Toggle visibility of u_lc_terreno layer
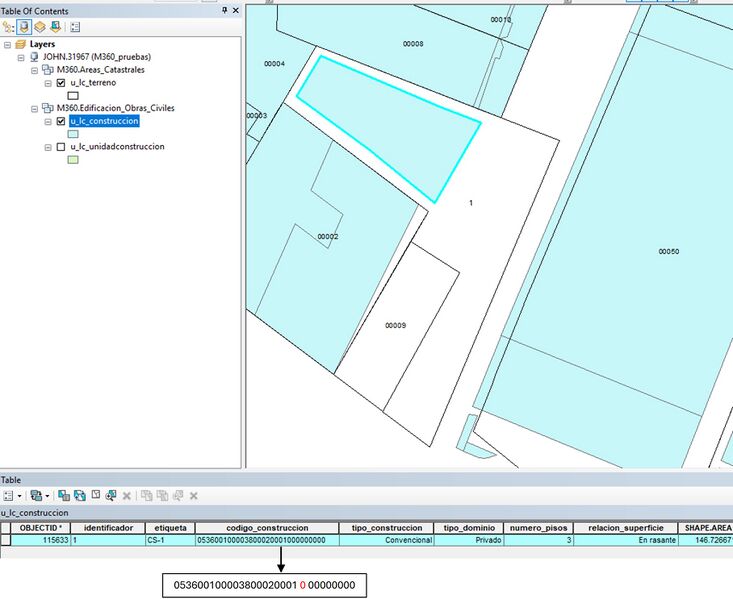Screen dimensions: 733x599 click(61, 83)
